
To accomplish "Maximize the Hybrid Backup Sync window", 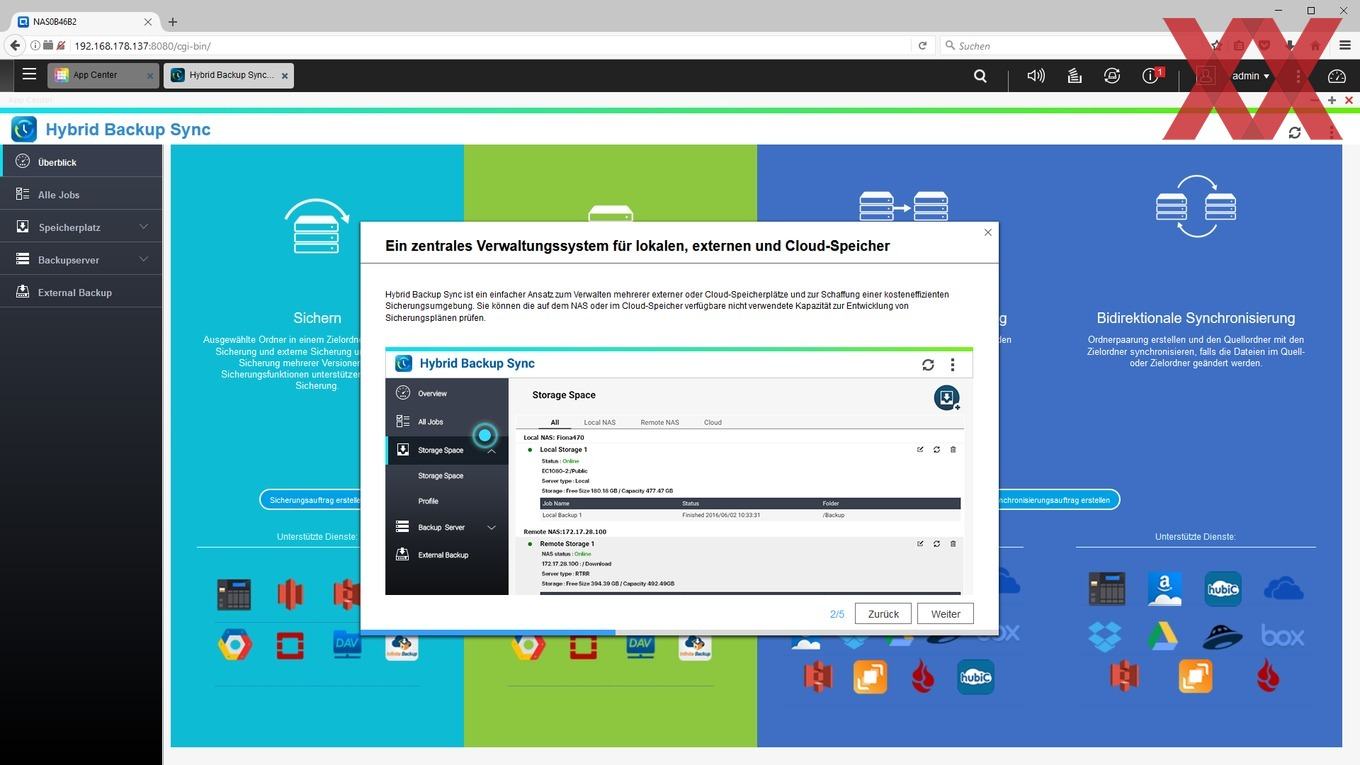I will pyautogui.click(x=1332, y=100).
